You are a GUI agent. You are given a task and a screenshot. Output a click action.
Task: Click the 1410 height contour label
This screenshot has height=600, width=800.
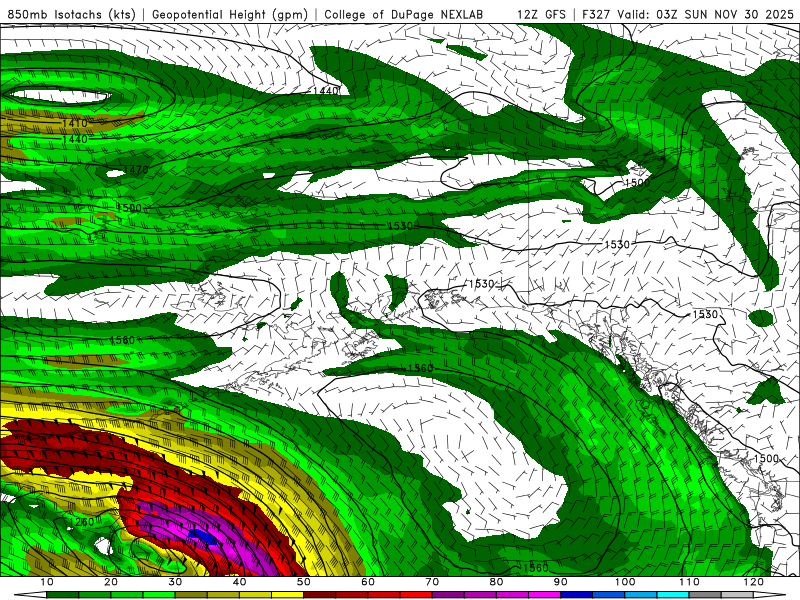point(74,123)
